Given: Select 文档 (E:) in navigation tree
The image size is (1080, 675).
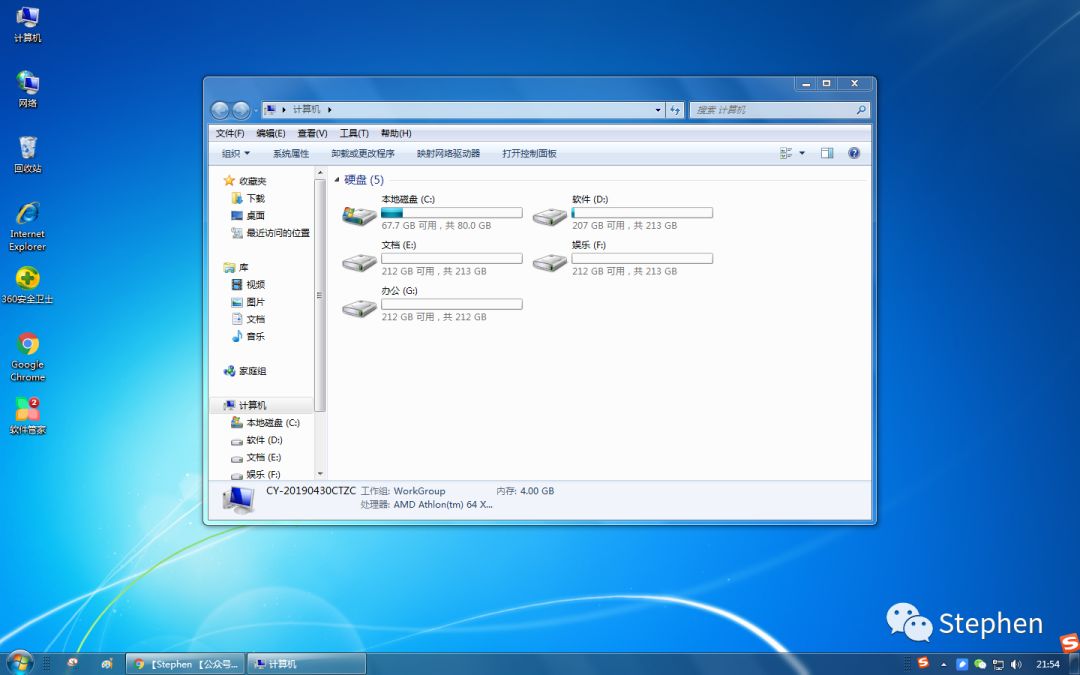Looking at the screenshot, I should click(256, 457).
